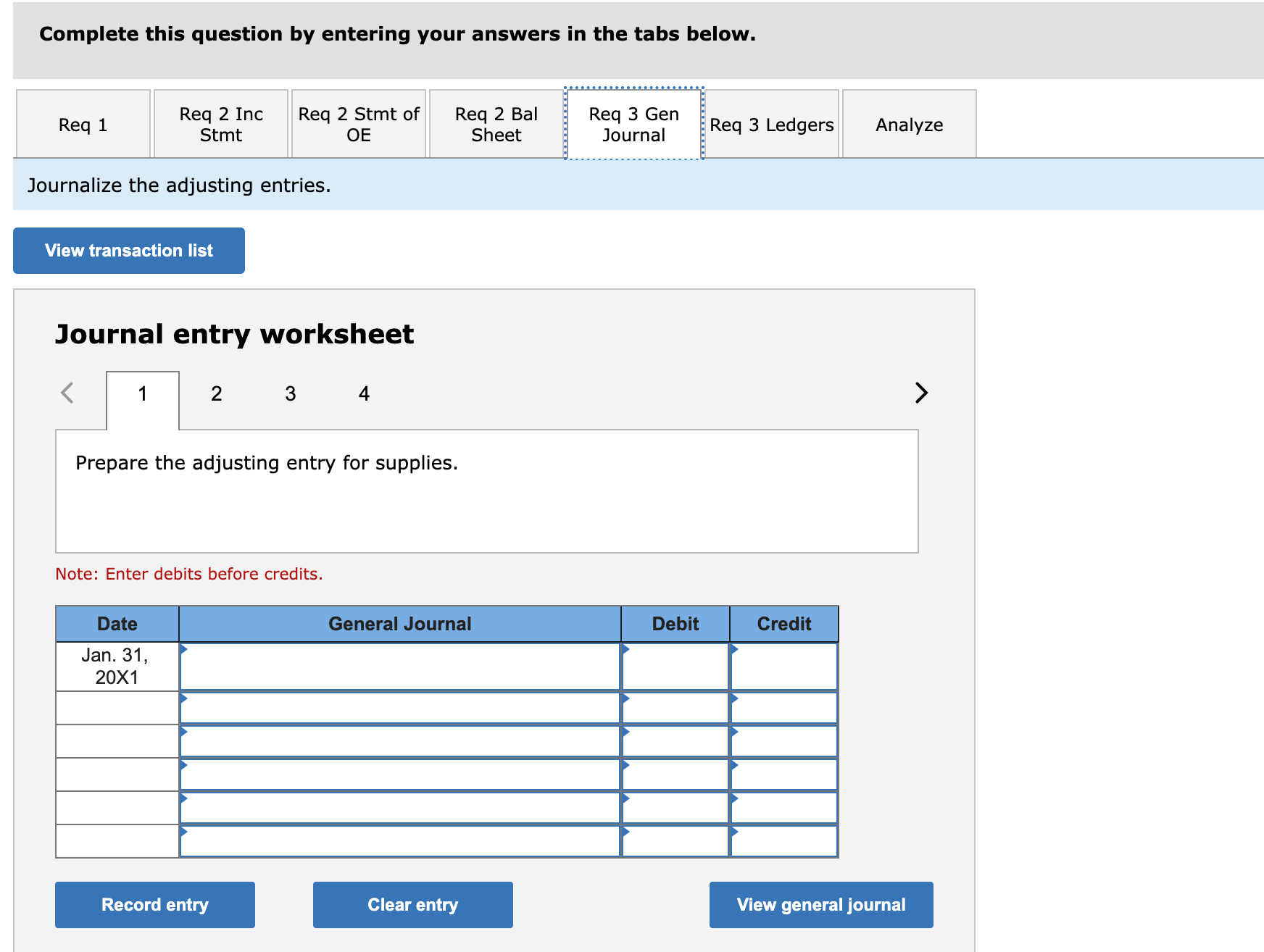Select journal entry worksheet page 4

point(363,393)
